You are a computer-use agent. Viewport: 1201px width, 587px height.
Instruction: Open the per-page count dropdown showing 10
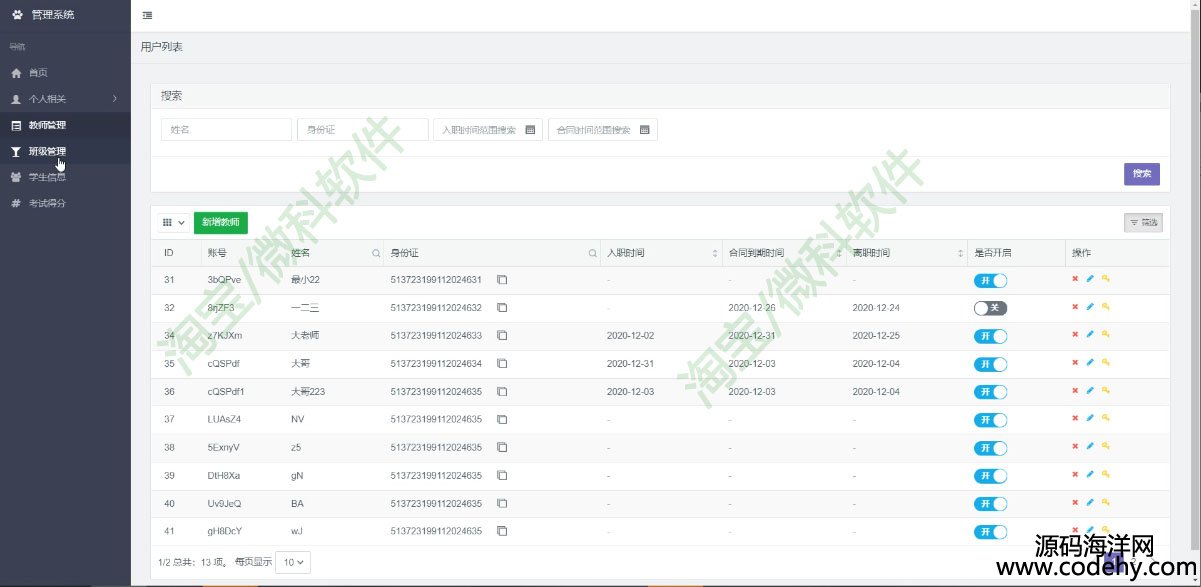pos(293,562)
